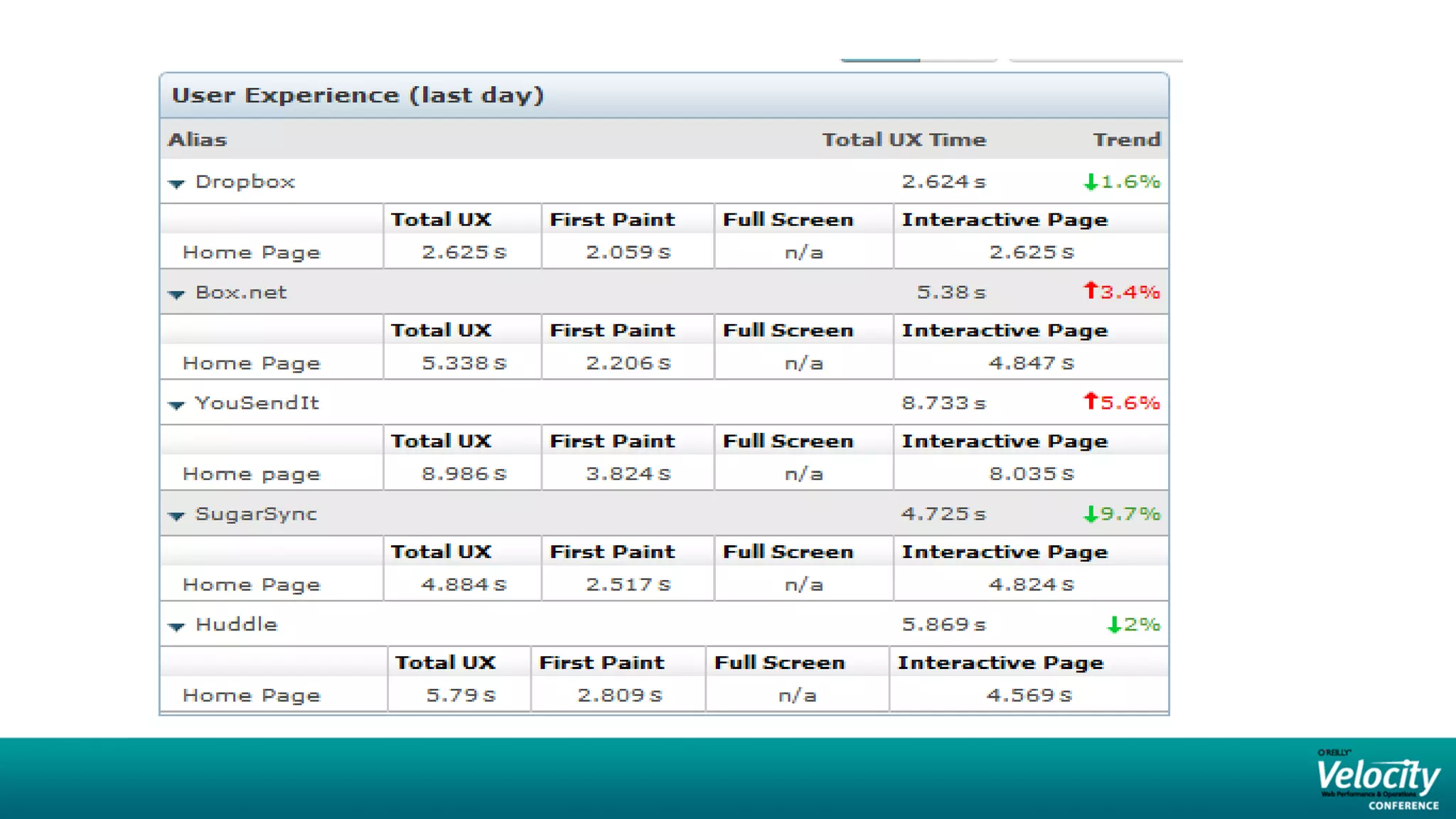Click YouSendIt red up trend arrow

(x=1091, y=402)
